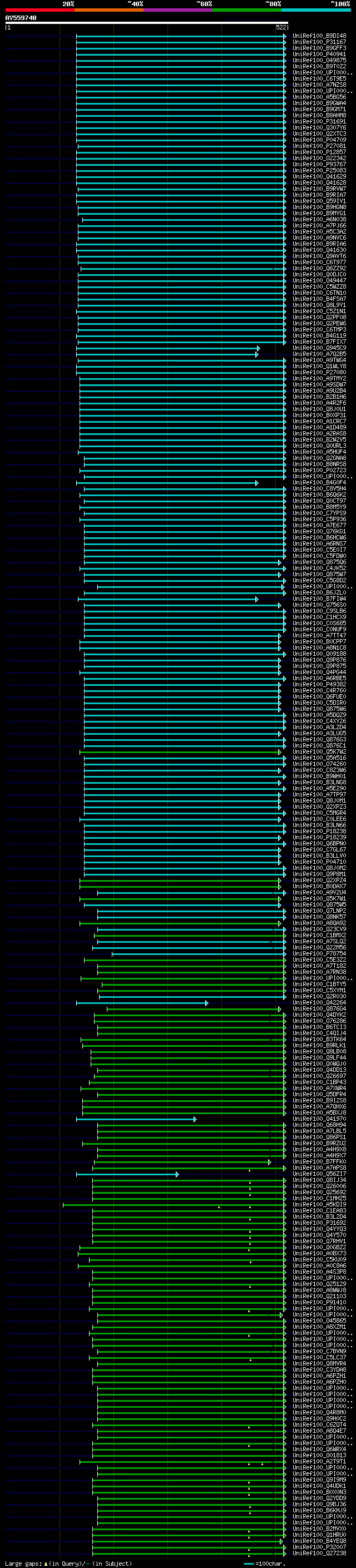Click the UniRef100_Q6WRX4 label
356x1568 pixels.
[x=319, y=1450]
